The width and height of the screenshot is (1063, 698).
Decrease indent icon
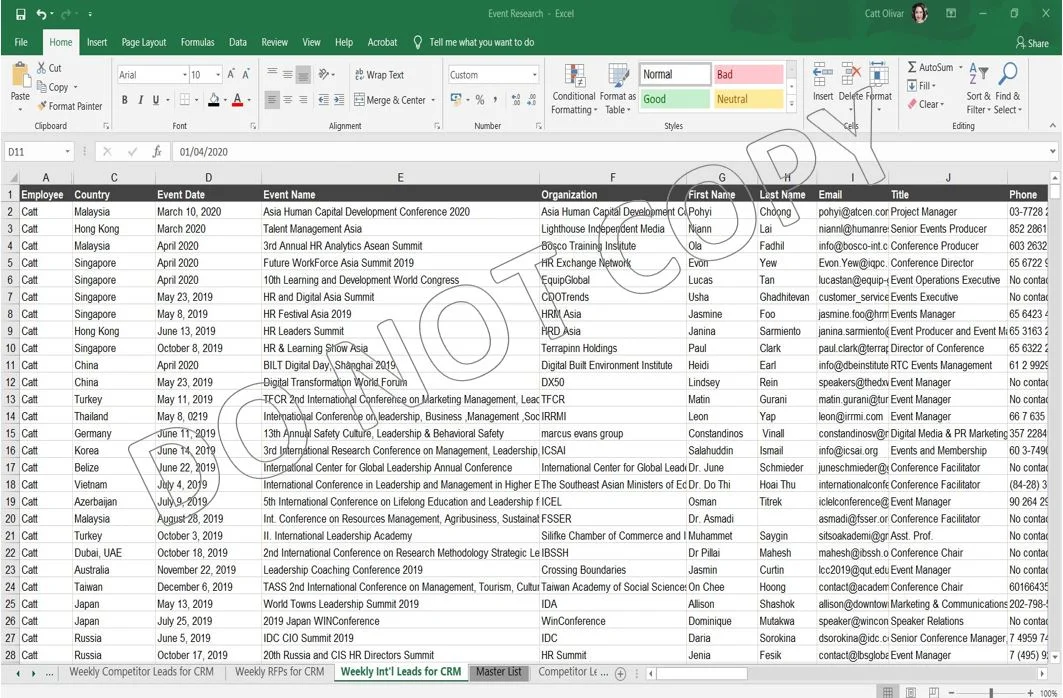click(x=323, y=100)
